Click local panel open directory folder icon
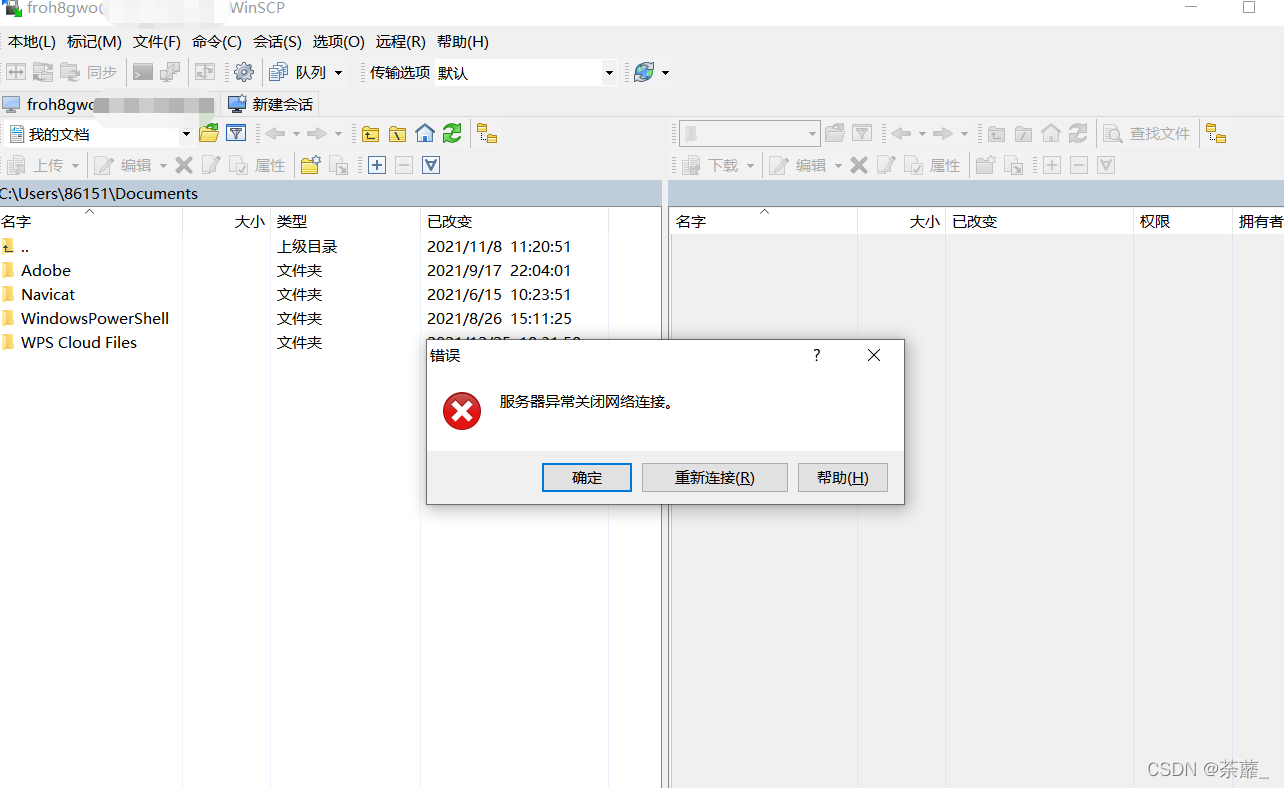1284x788 pixels. coord(209,133)
